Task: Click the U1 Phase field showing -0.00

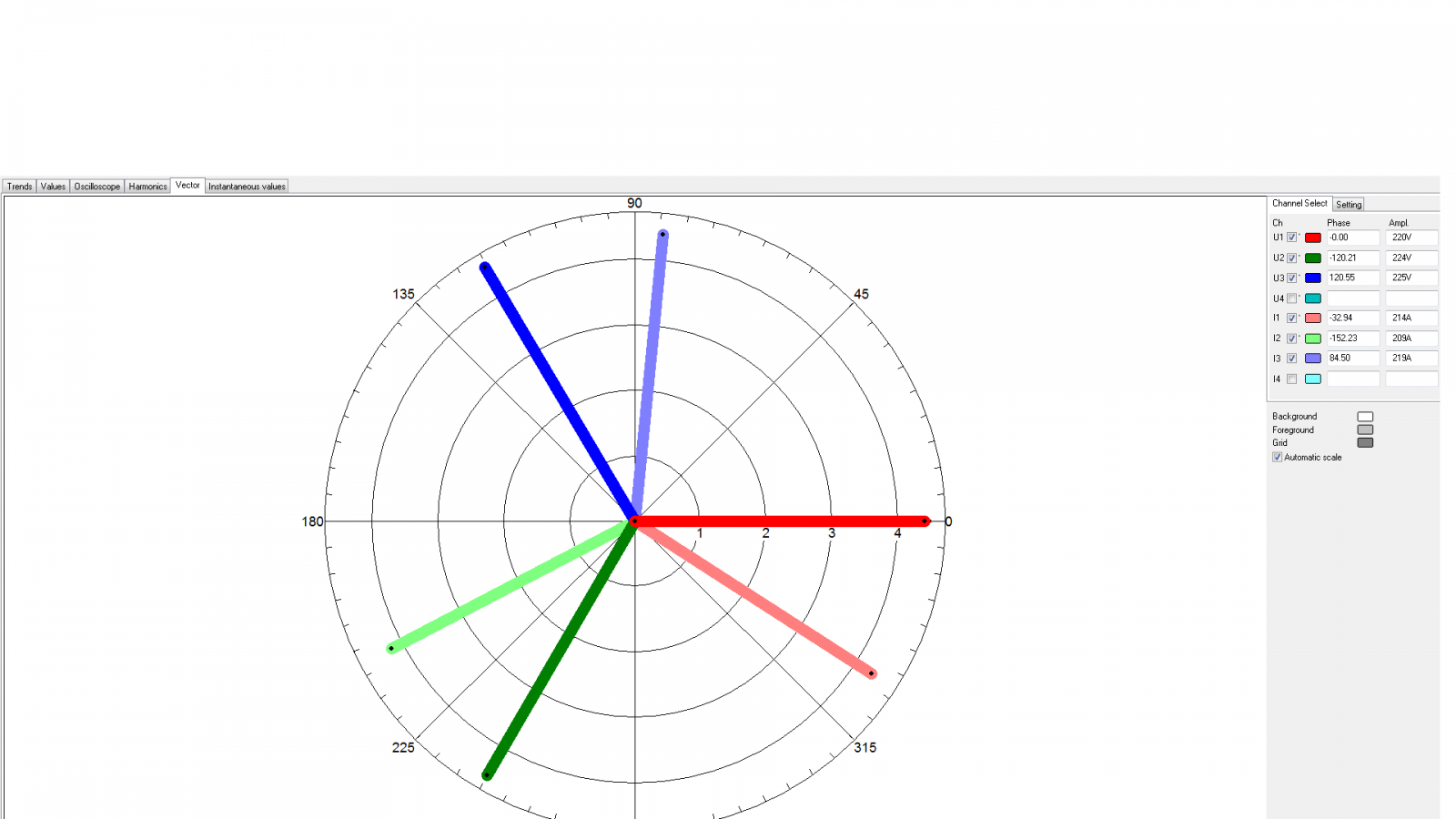Action: pyautogui.click(x=1352, y=238)
